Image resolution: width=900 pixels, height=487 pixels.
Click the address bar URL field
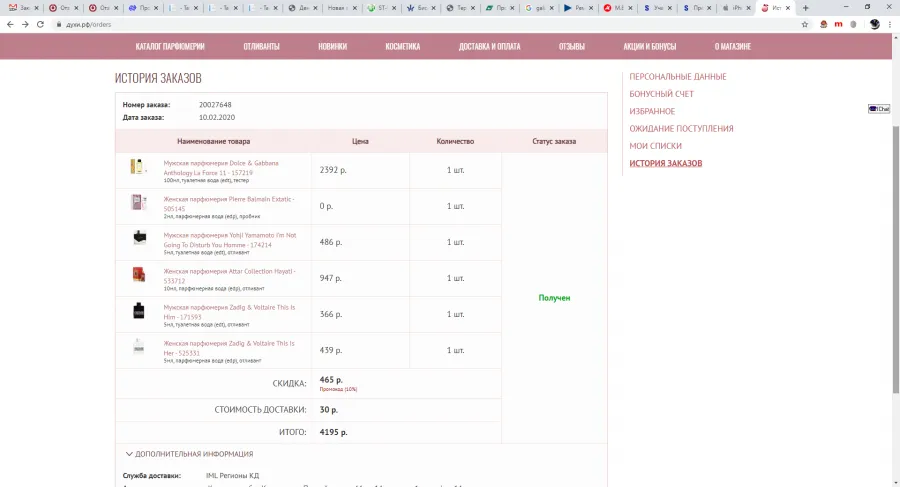tap(425, 24)
